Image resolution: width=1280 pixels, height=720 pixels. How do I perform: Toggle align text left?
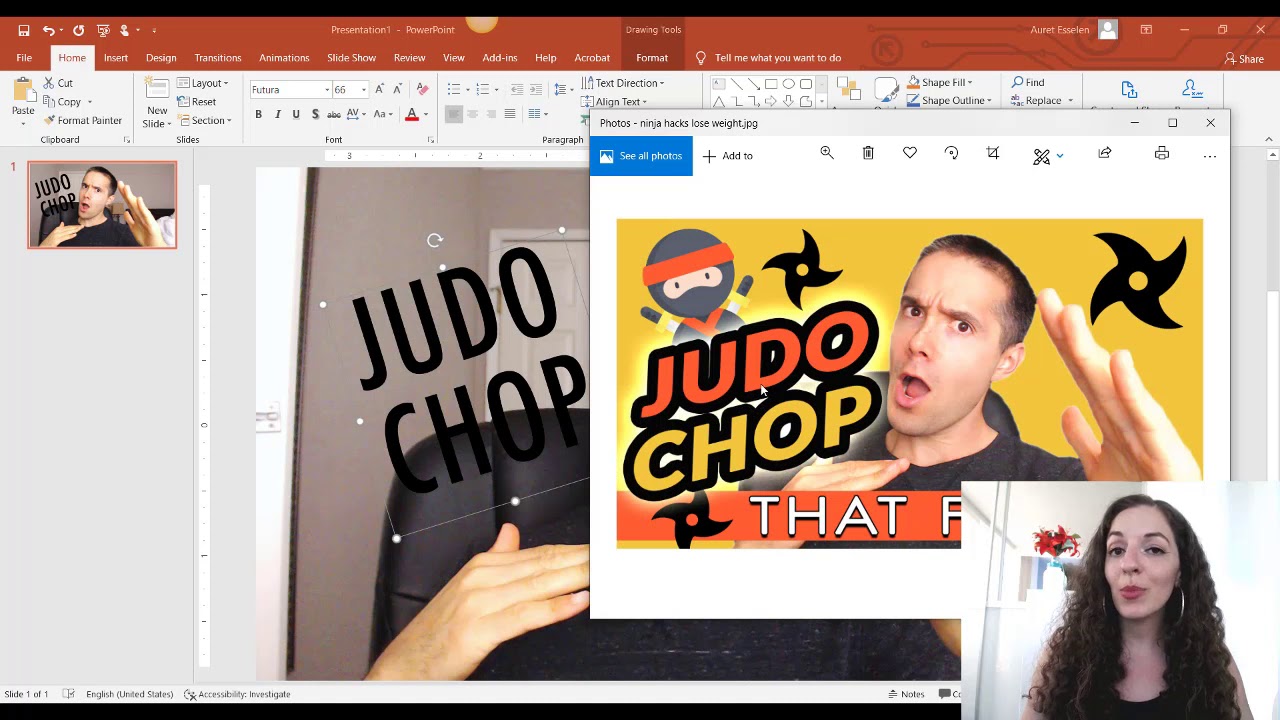coord(454,114)
